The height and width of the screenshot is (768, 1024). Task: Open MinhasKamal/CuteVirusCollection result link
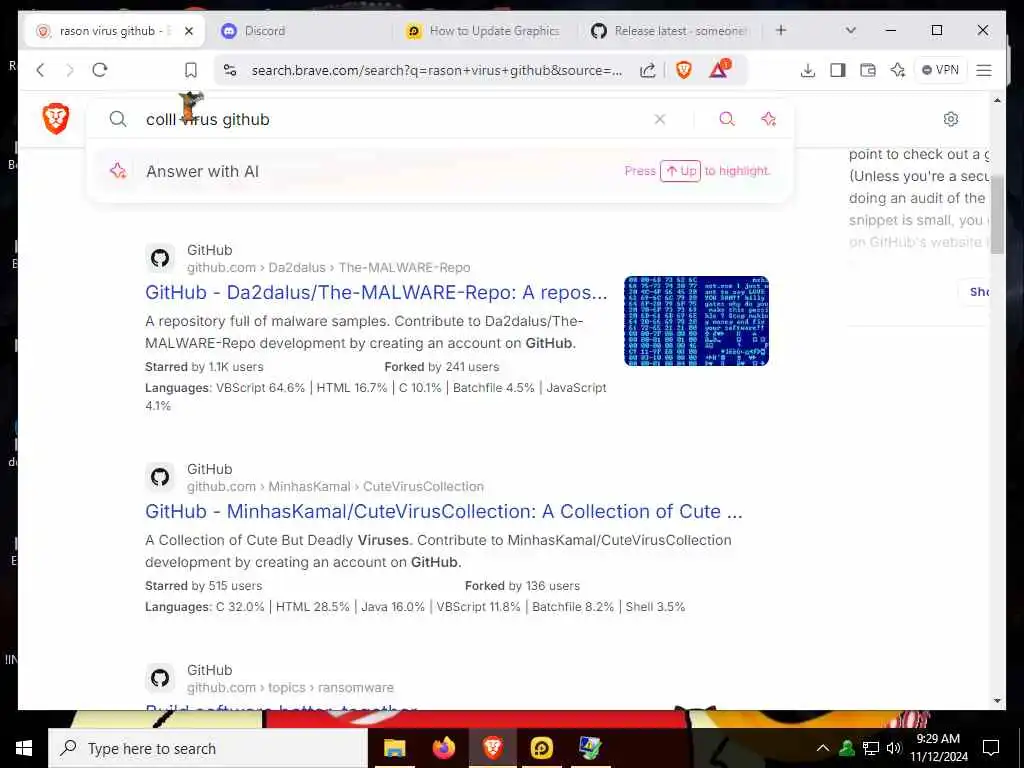click(444, 511)
